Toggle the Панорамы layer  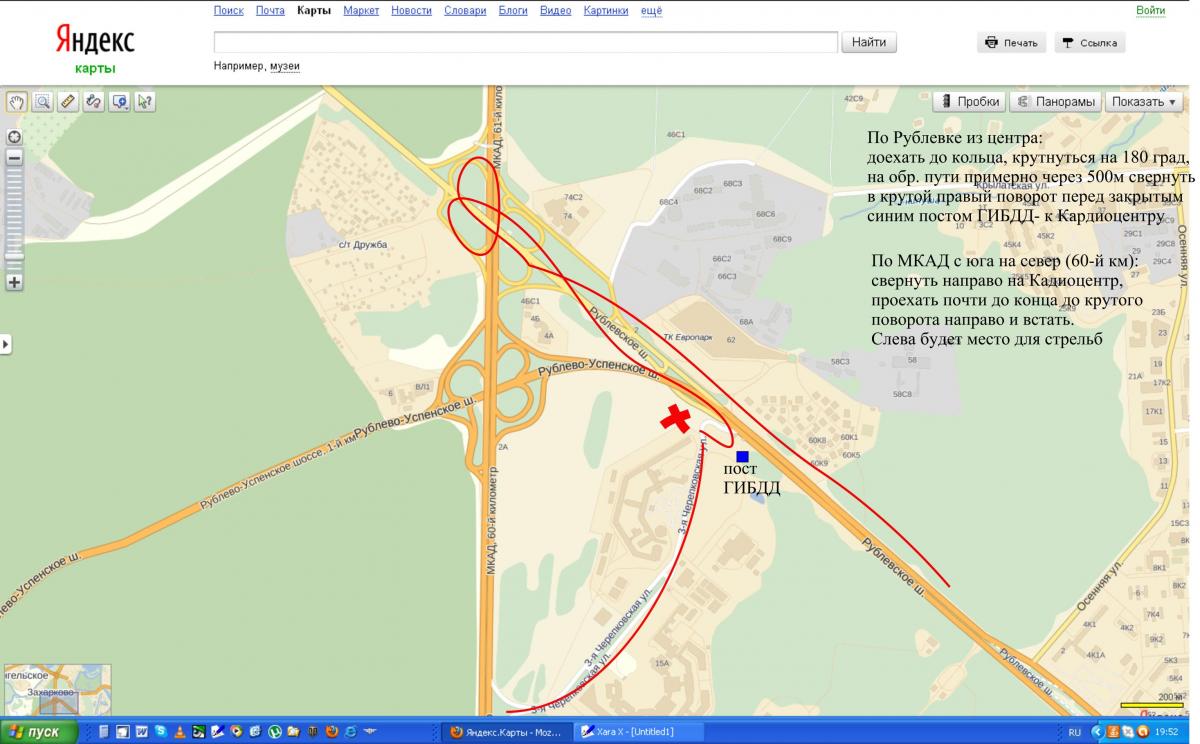click(x=1055, y=101)
